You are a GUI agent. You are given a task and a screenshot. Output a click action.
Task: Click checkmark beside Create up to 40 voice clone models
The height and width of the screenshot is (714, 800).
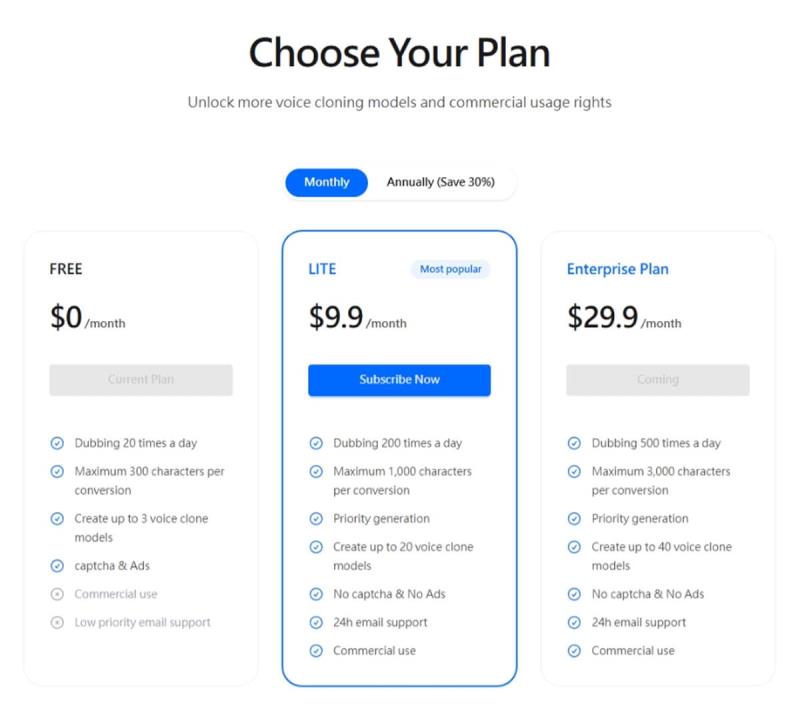click(574, 547)
